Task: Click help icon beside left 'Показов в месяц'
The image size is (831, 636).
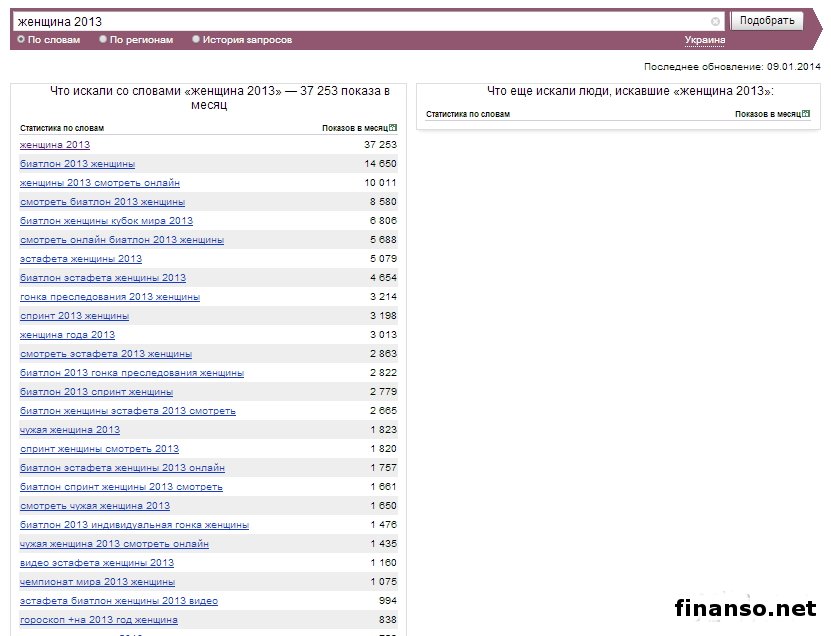Action: coord(393,128)
